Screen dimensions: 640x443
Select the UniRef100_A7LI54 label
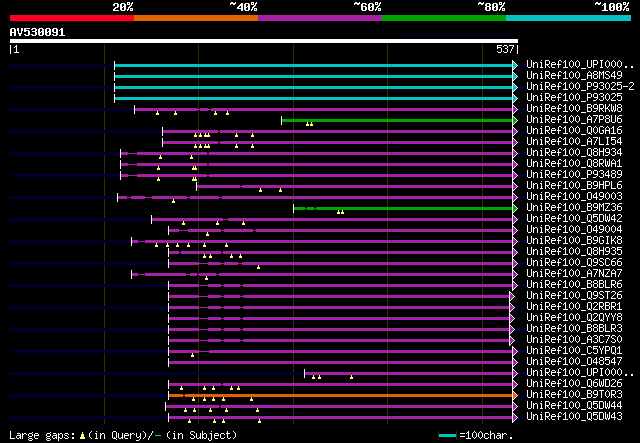pos(574,142)
